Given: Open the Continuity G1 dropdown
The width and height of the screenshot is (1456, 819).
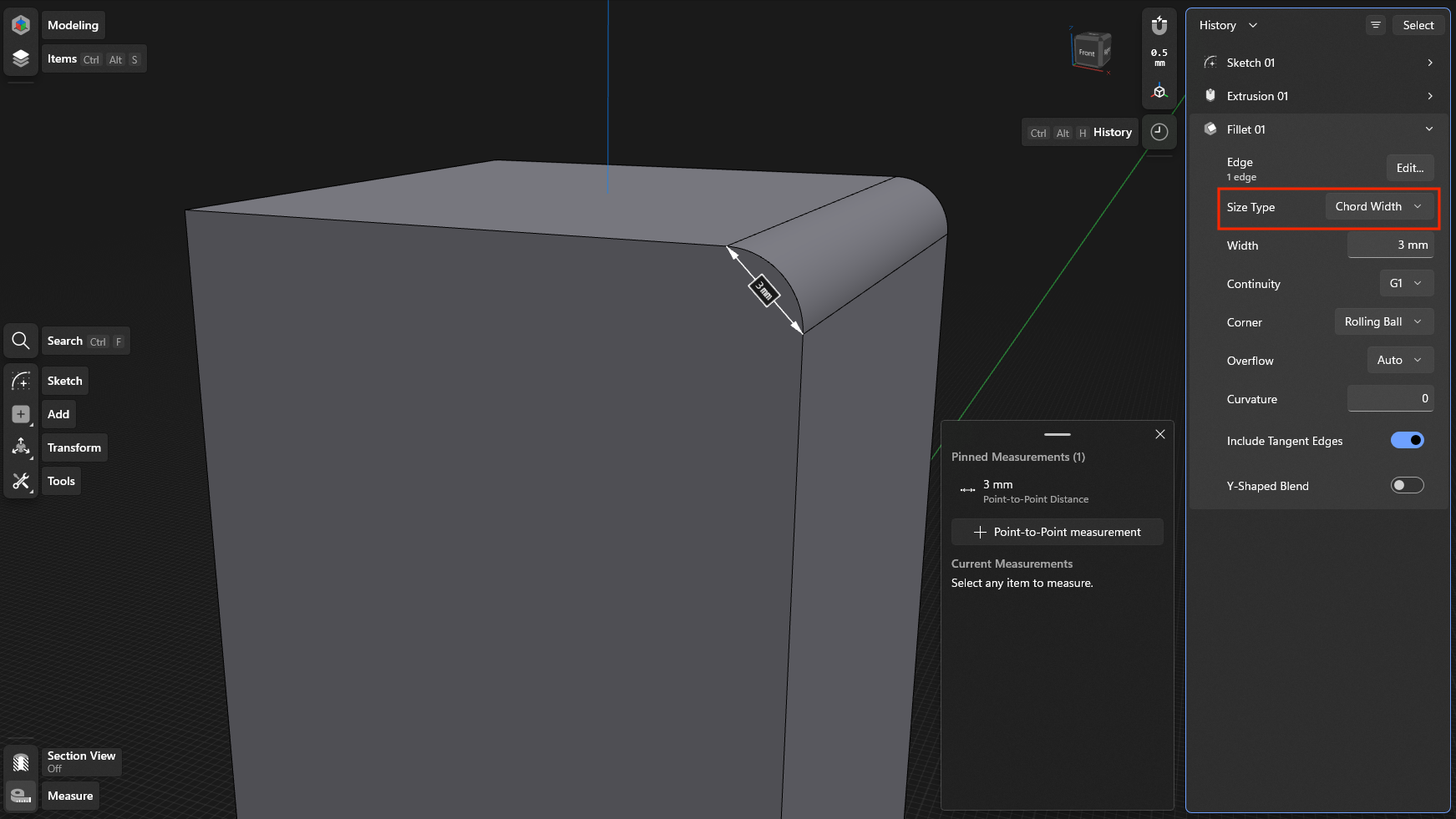Looking at the screenshot, I should (x=1407, y=283).
